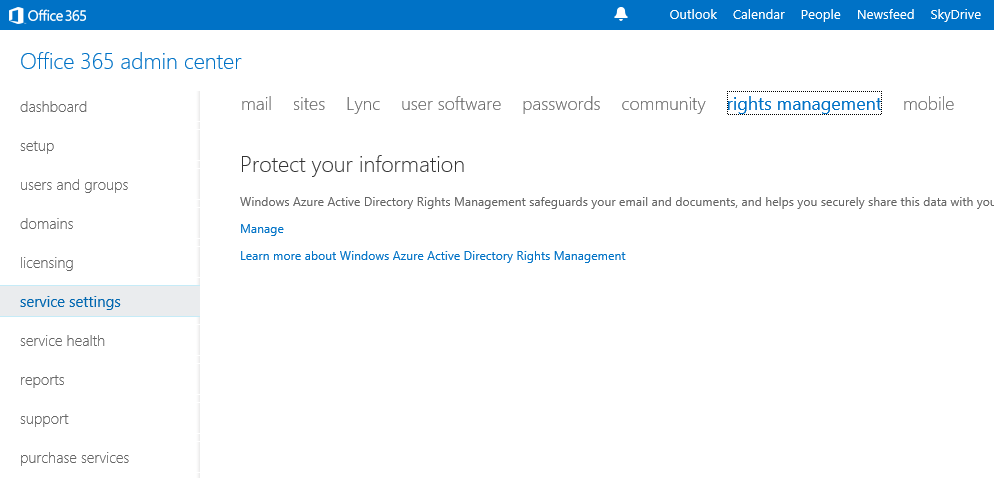The width and height of the screenshot is (994, 478).
Task: Open users and groups section
Action: click(x=74, y=185)
